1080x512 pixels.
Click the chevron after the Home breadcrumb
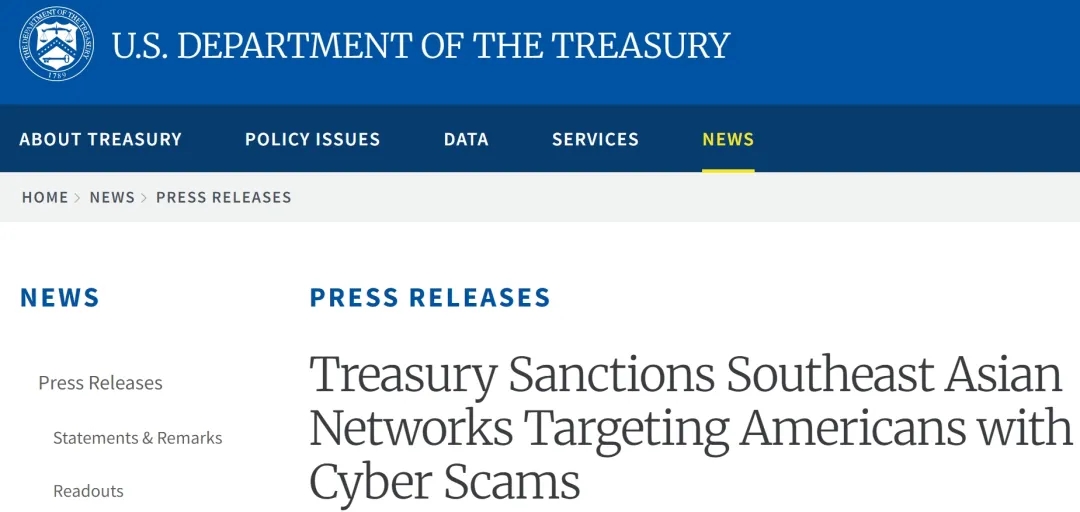tap(78, 198)
